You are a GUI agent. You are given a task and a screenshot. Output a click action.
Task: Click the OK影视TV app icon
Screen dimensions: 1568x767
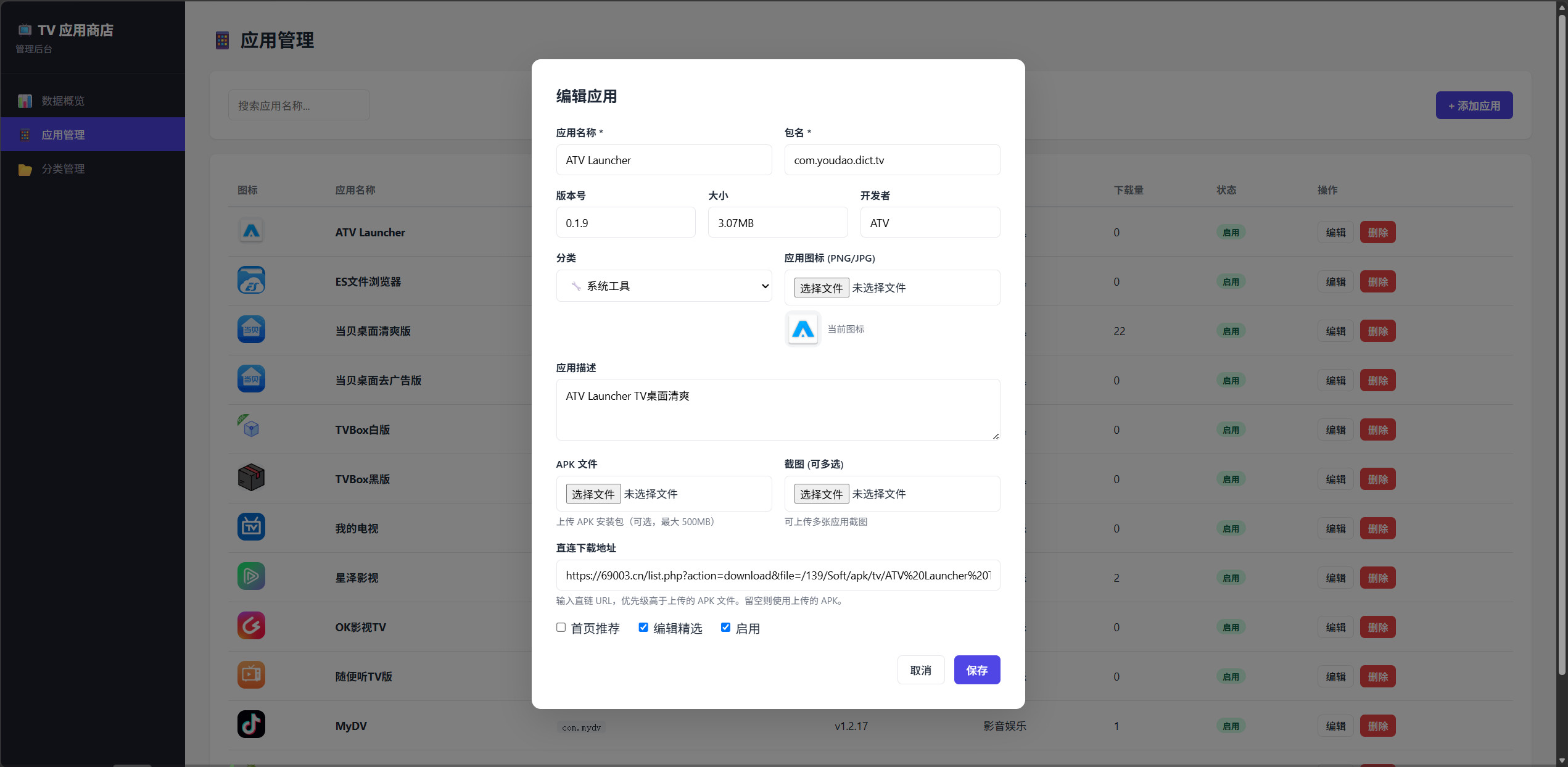(251, 626)
